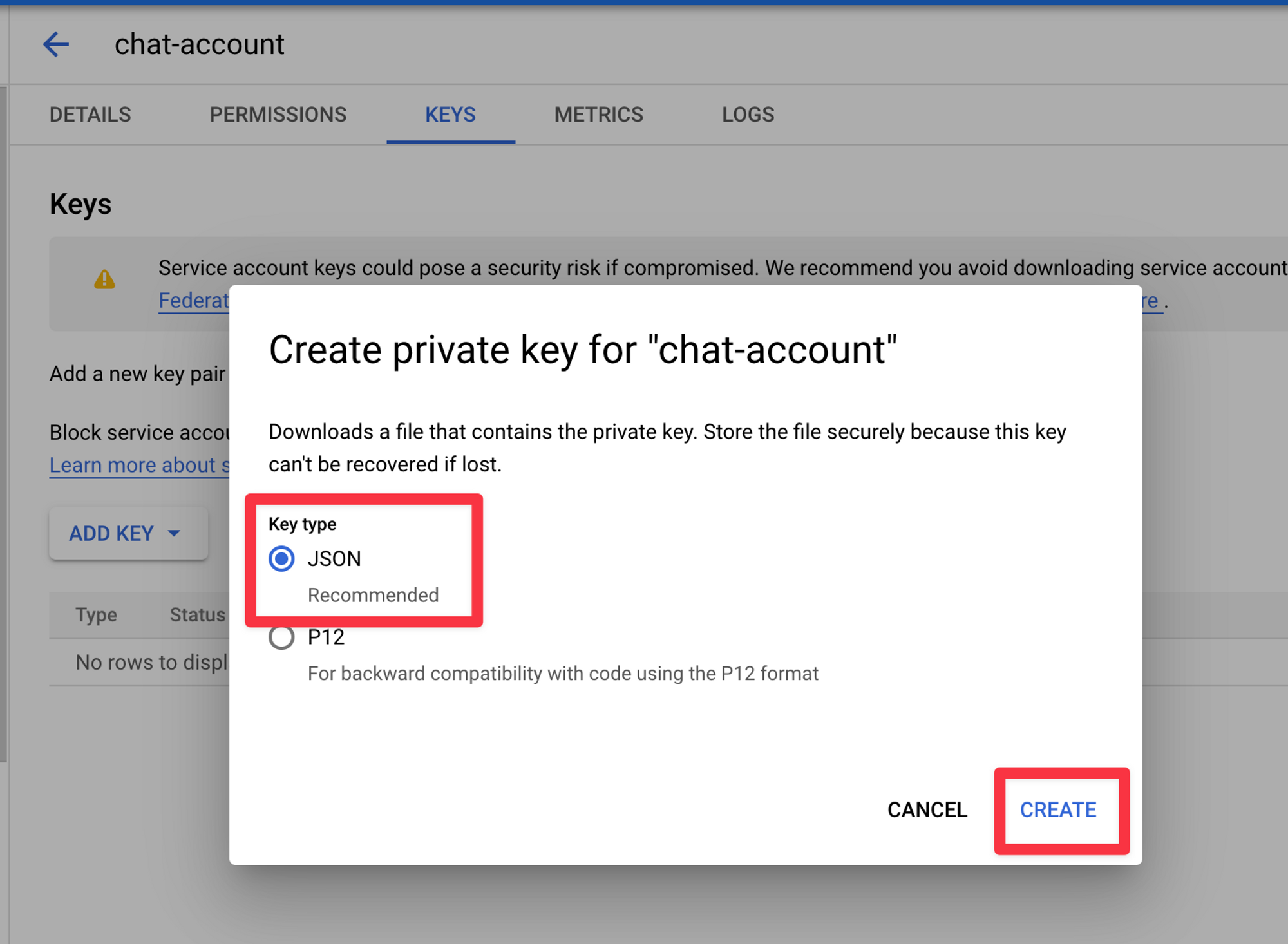Click the ADD KEY button label
The height and width of the screenshot is (944, 1288).
pyautogui.click(x=111, y=533)
